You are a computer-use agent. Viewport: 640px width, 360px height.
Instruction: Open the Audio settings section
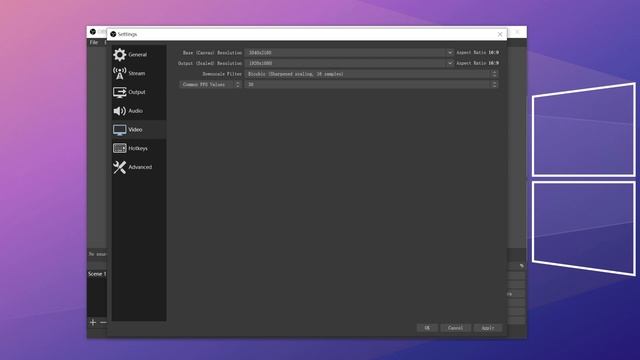pyautogui.click(x=139, y=111)
